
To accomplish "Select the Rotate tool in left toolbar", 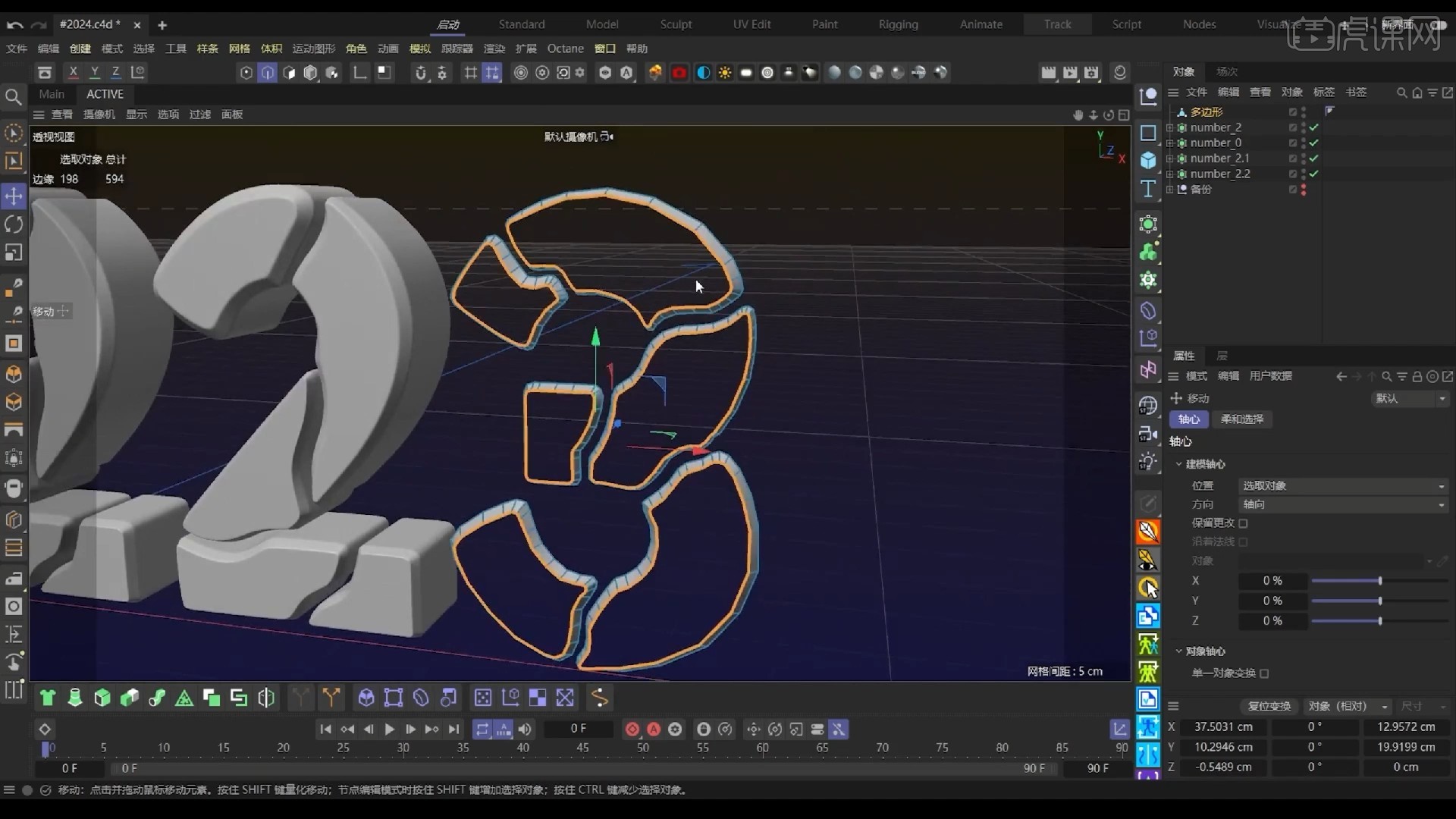I will point(14,224).
